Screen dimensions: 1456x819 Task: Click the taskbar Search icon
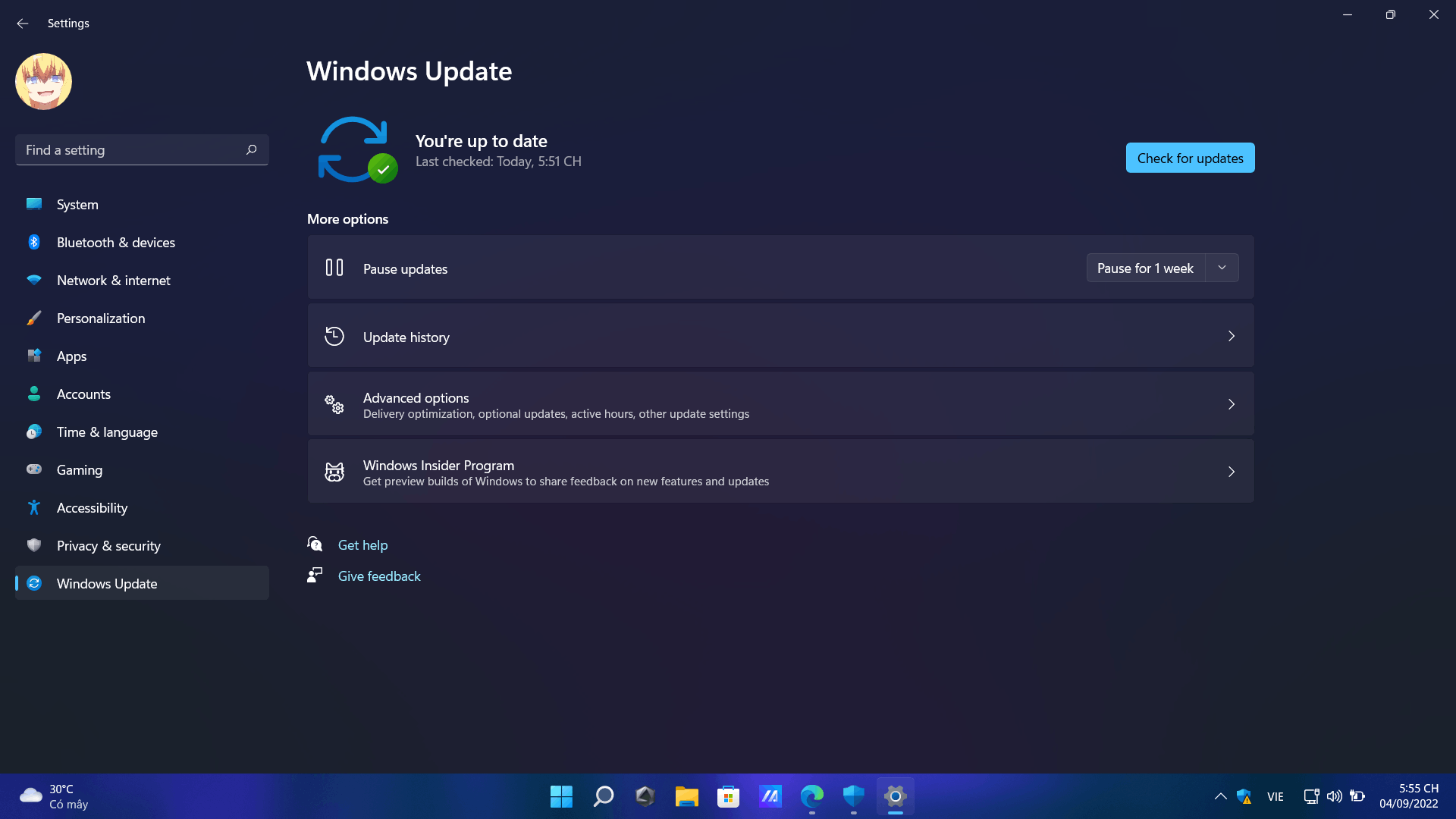click(x=603, y=796)
